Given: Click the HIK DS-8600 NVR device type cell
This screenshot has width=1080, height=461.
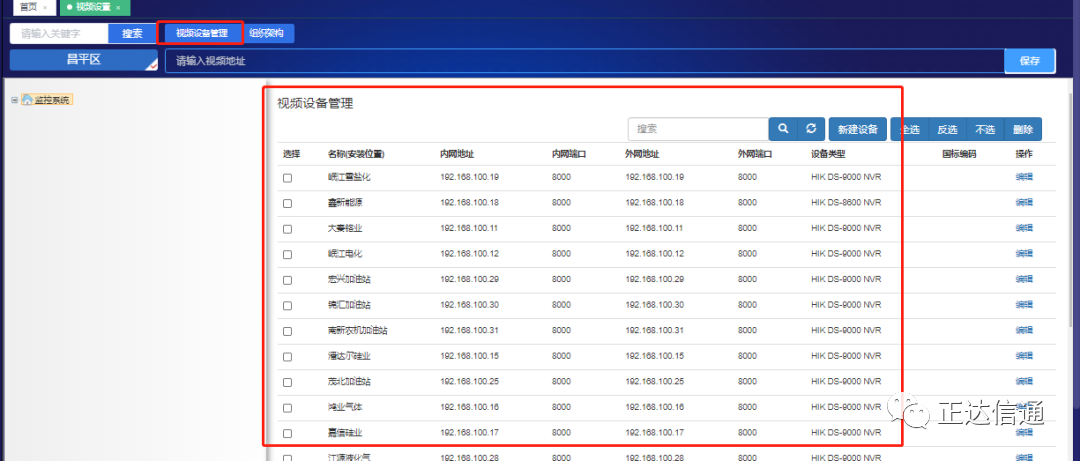Looking at the screenshot, I should tap(846, 203).
